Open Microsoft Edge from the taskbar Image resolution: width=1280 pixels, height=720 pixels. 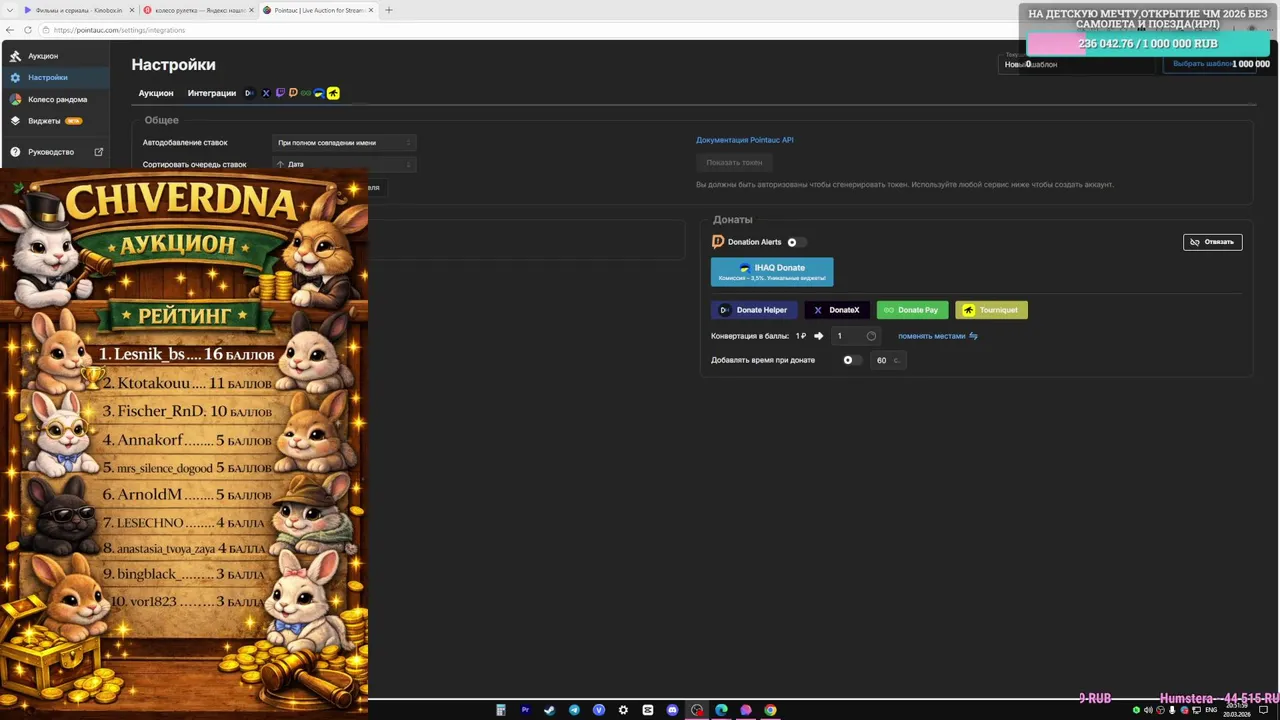tap(721, 710)
